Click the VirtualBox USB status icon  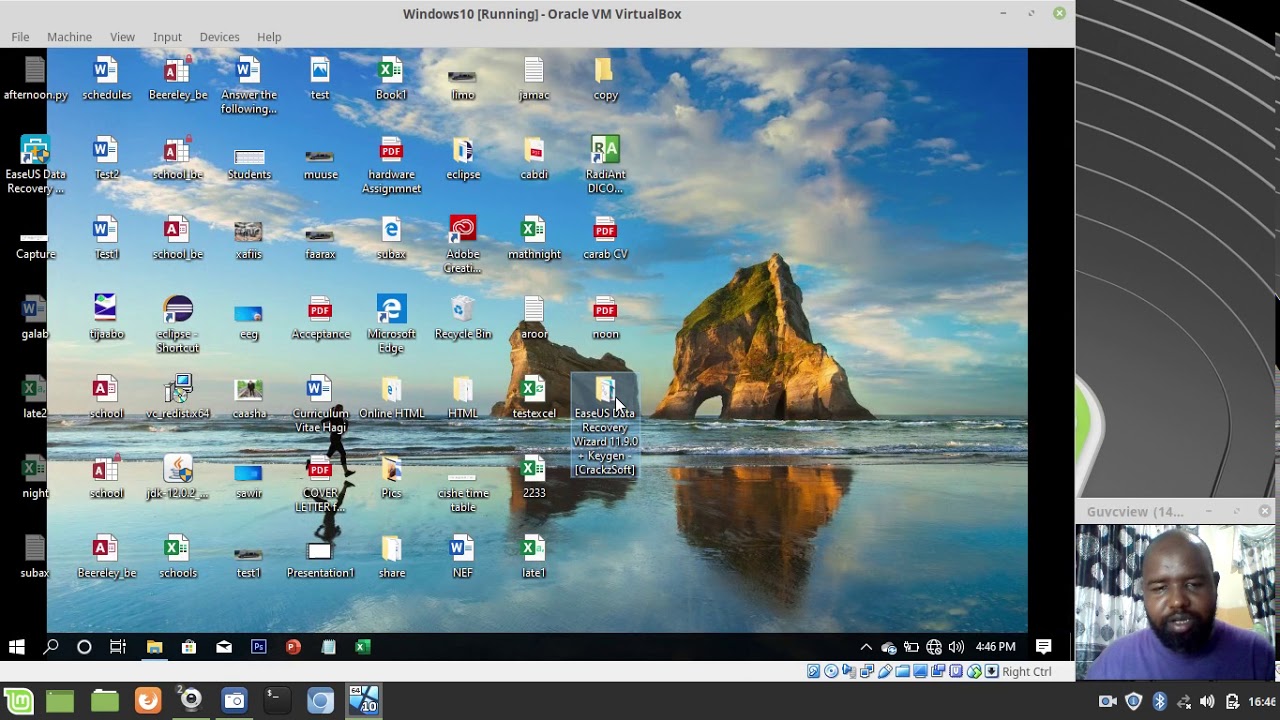pyautogui.click(x=885, y=671)
